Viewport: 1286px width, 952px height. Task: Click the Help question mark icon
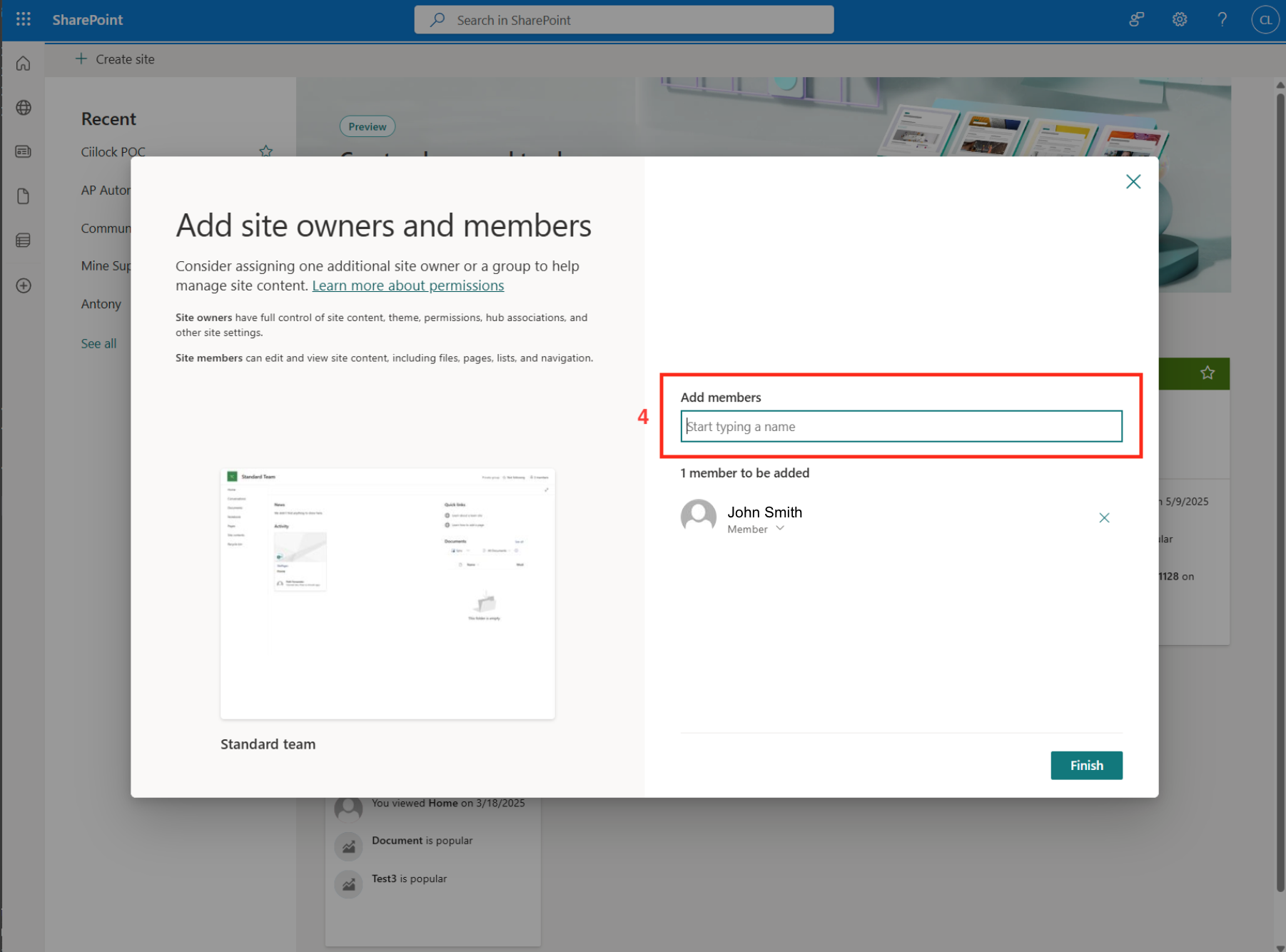click(1222, 19)
